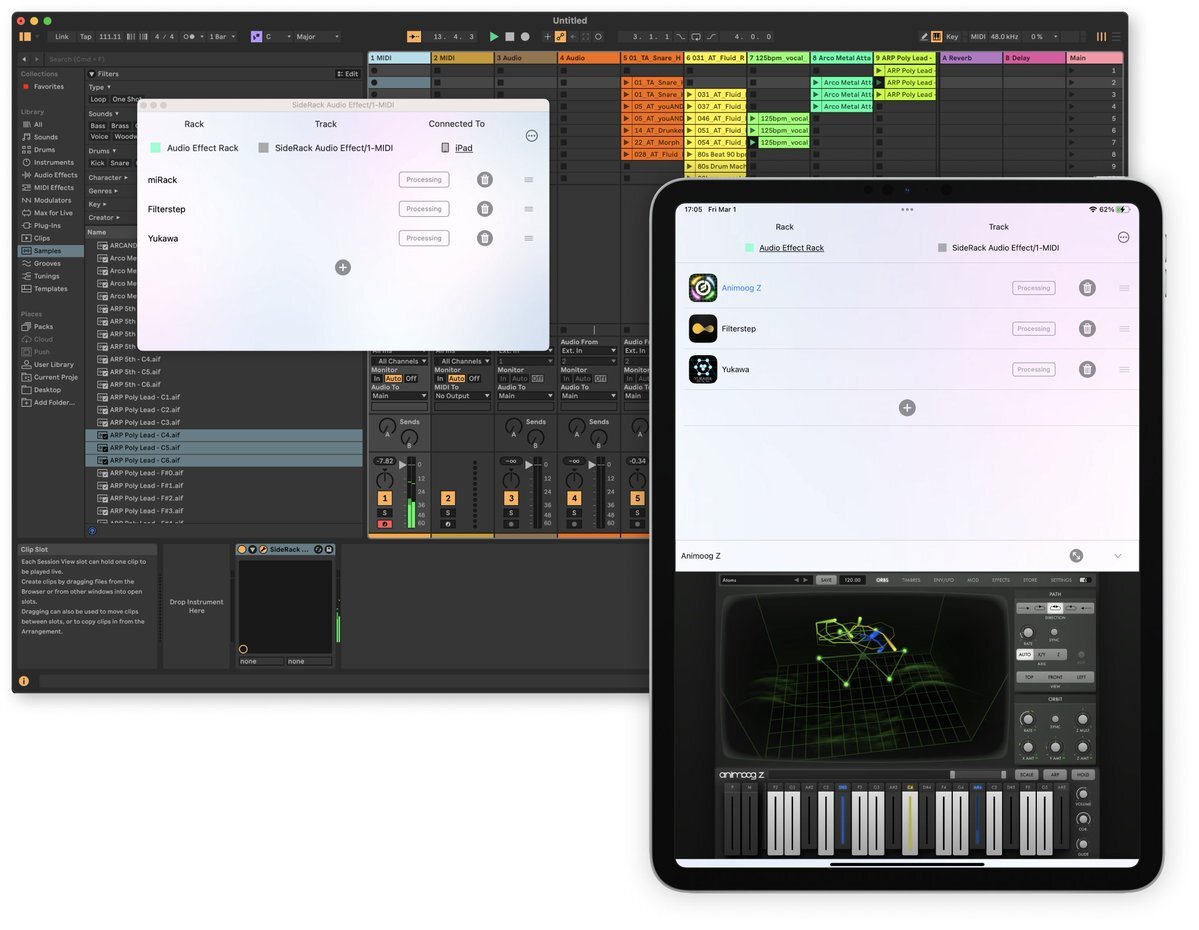Select Samples in the browser sidebar
This screenshot has height=930, width=1199.
coord(51,251)
